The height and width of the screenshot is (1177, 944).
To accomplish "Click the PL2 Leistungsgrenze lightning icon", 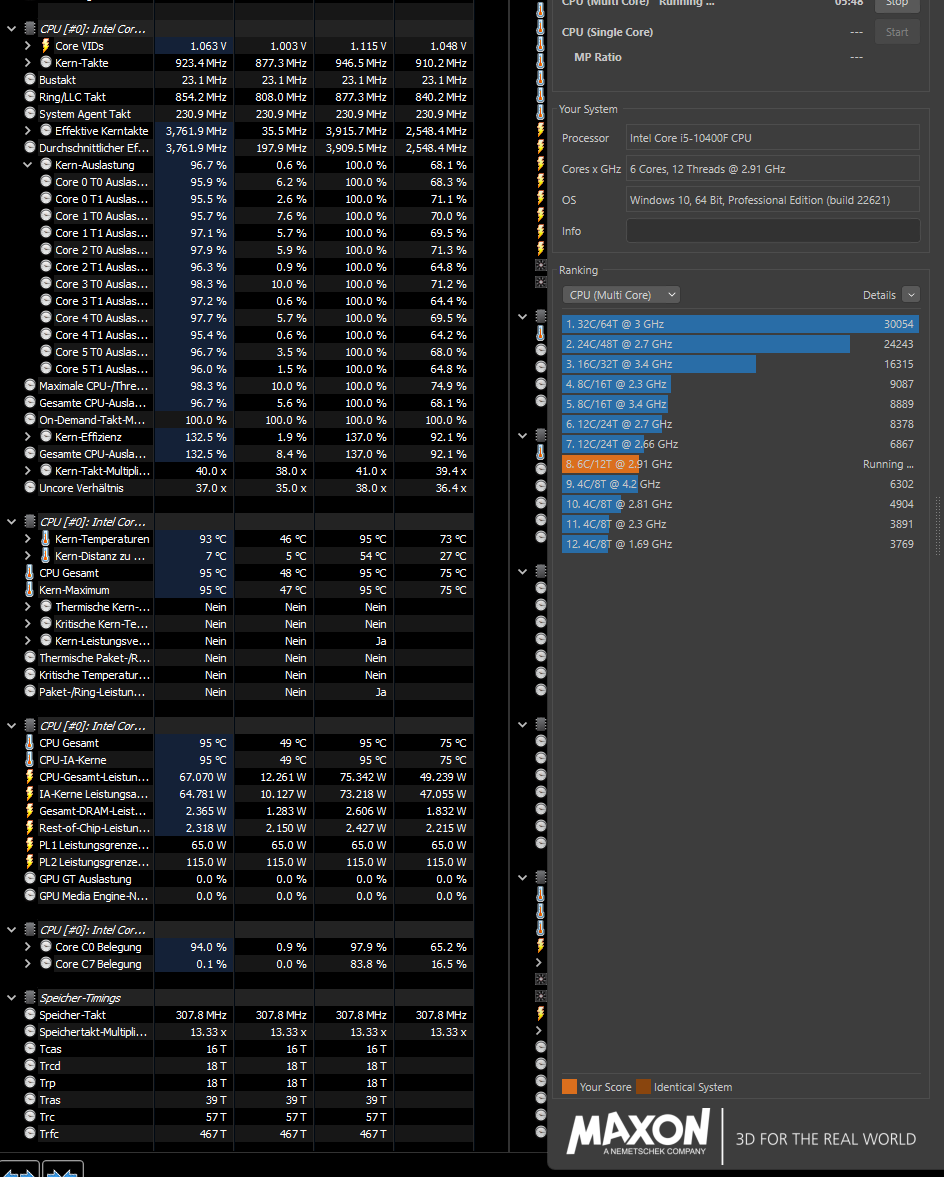I will pyautogui.click(x=30, y=862).
